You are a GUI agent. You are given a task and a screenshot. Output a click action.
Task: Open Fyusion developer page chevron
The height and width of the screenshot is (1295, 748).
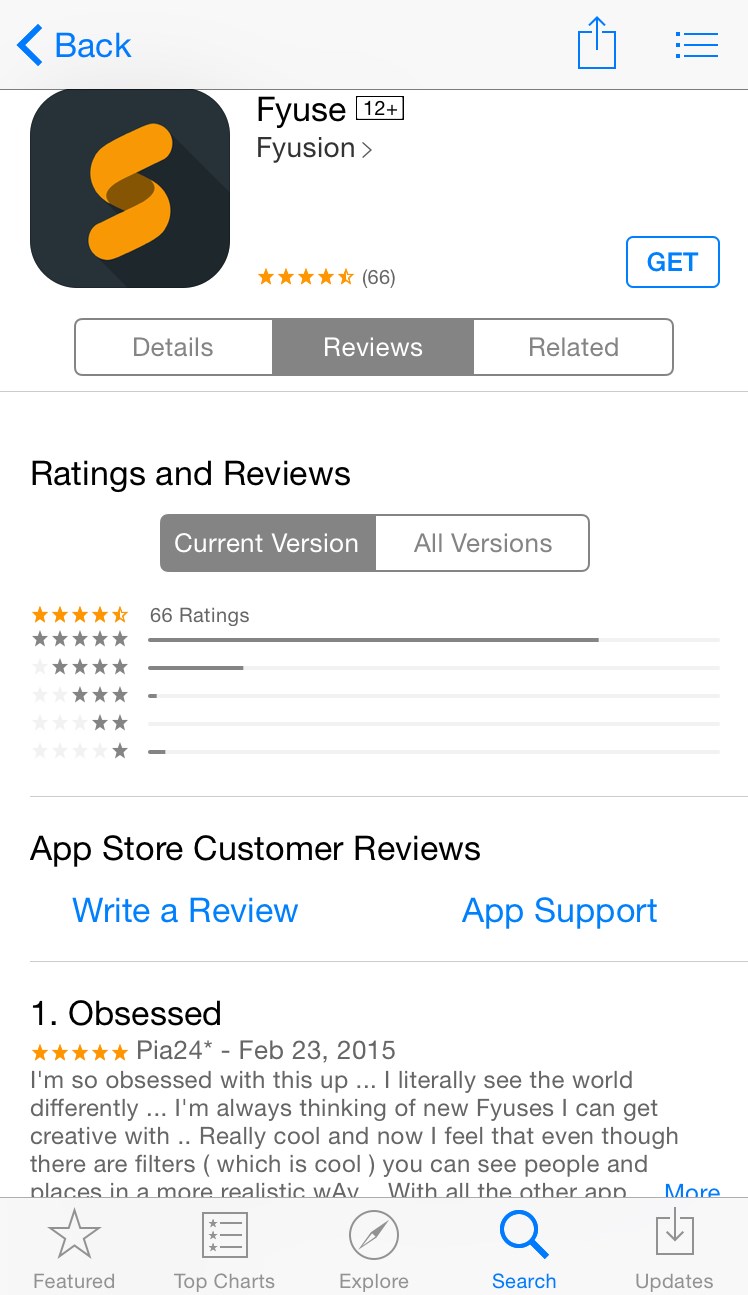coord(367,150)
